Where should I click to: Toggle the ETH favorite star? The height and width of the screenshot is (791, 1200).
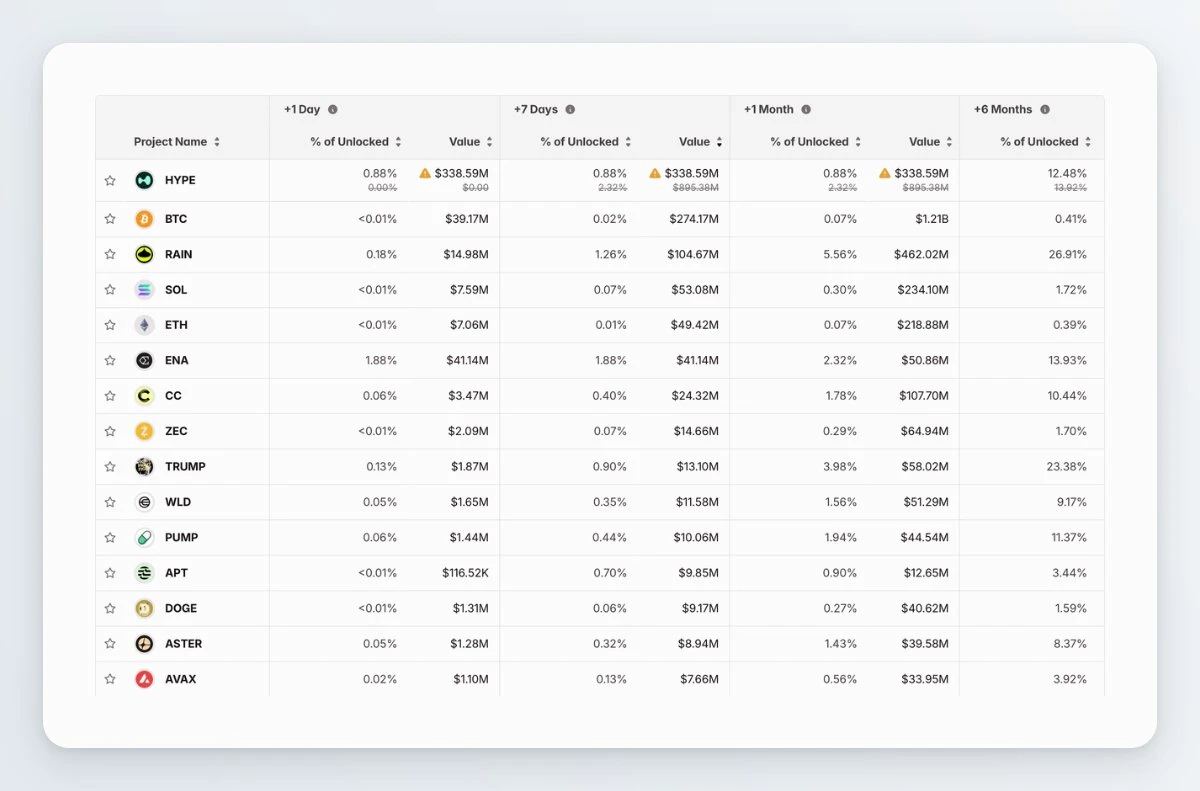tap(110, 325)
